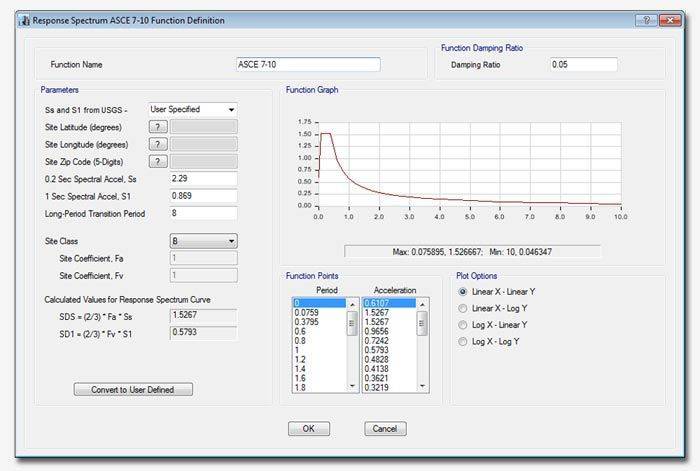Click the Cancel button

tap(385, 429)
